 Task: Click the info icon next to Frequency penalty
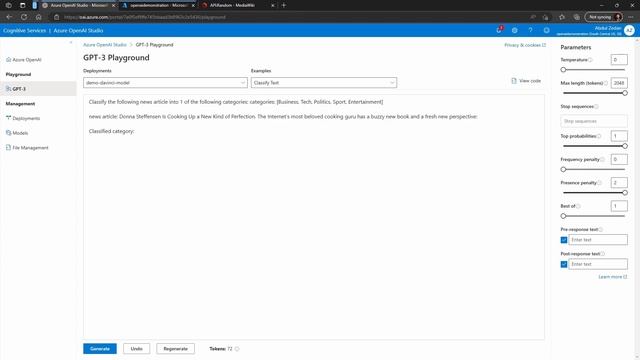coord(602,160)
